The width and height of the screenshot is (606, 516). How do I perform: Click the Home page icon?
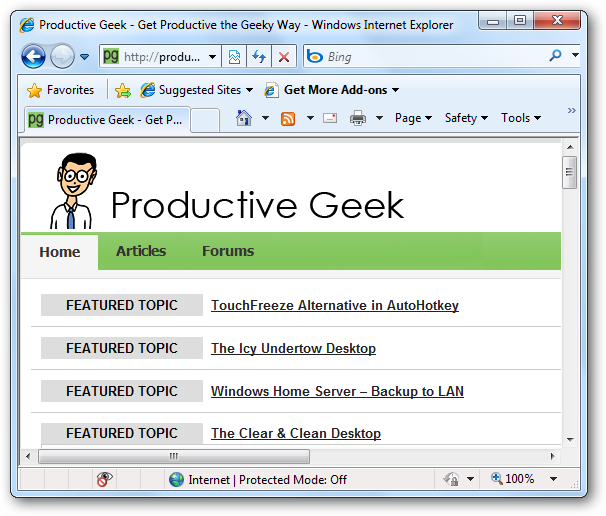pyautogui.click(x=244, y=118)
